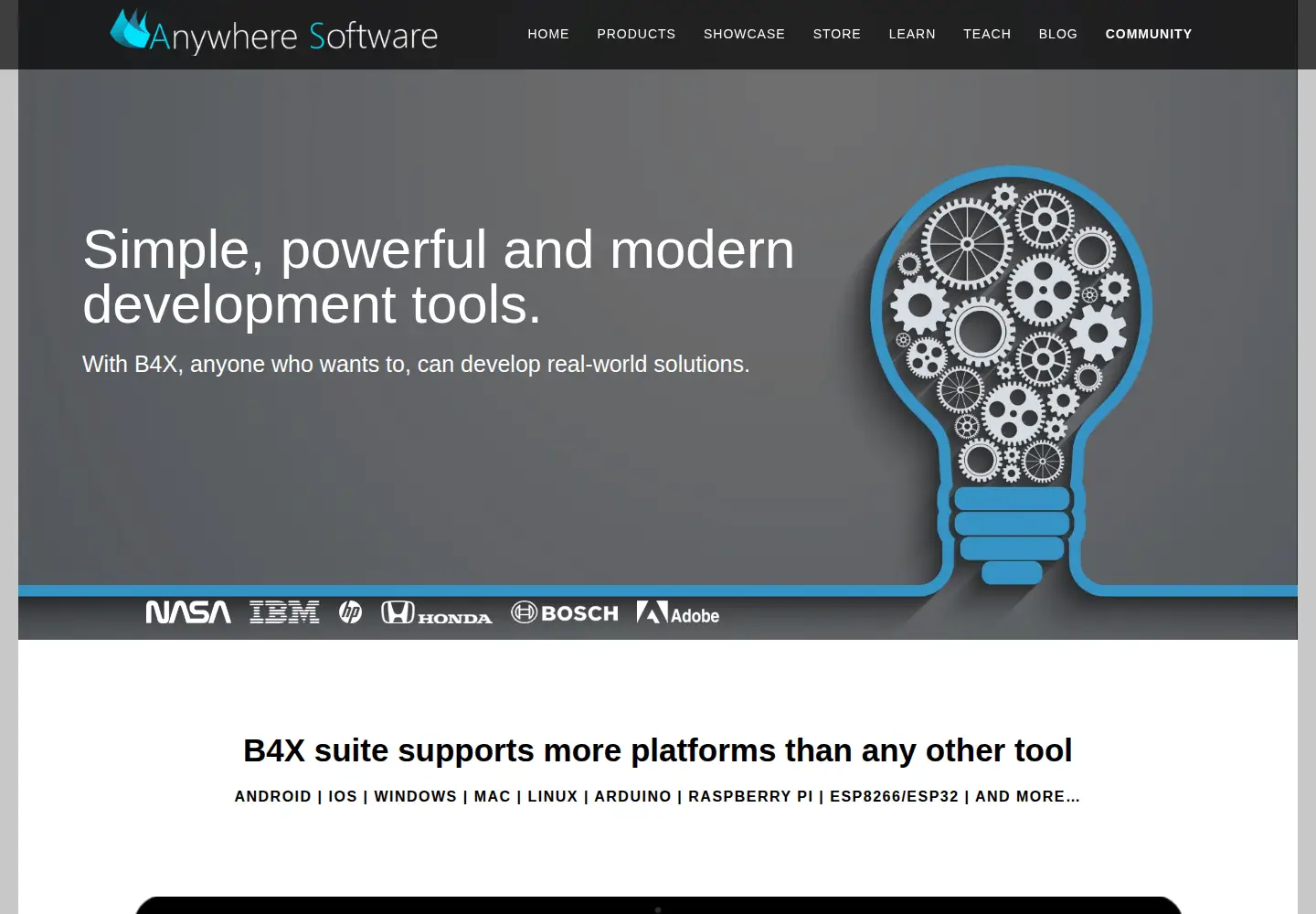Click the HP logo
The image size is (1316, 914).
[x=350, y=612]
